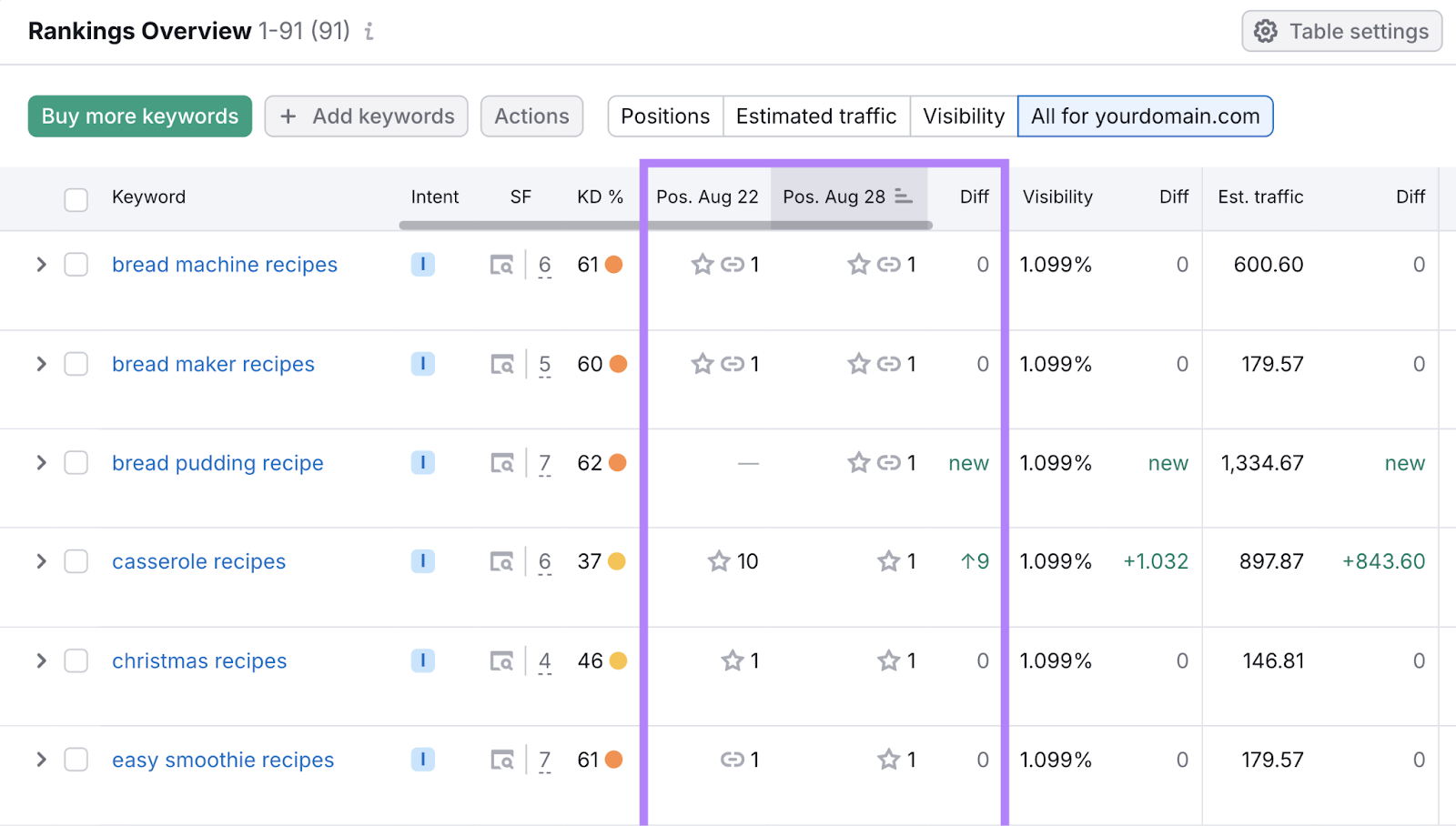
Task: Open the SERP snapshot magnifier for christmas recipes
Action: point(501,660)
